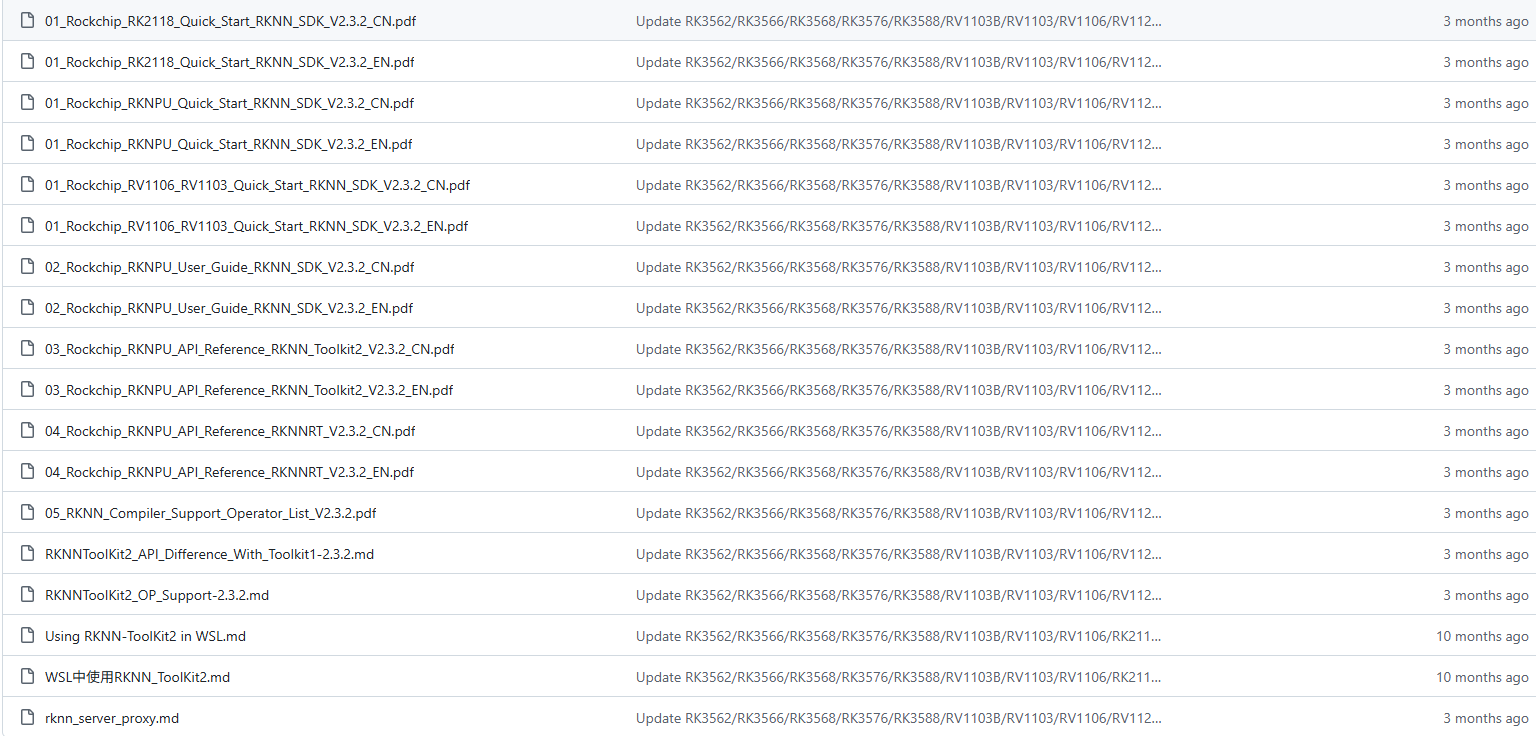The width and height of the screenshot is (1536, 736).
Task: Open 01_Rockchip_RV1106_RV1103_Quick_Start_RKNN_SDK_V2.3.2_CN.pdf
Action: tap(257, 185)
